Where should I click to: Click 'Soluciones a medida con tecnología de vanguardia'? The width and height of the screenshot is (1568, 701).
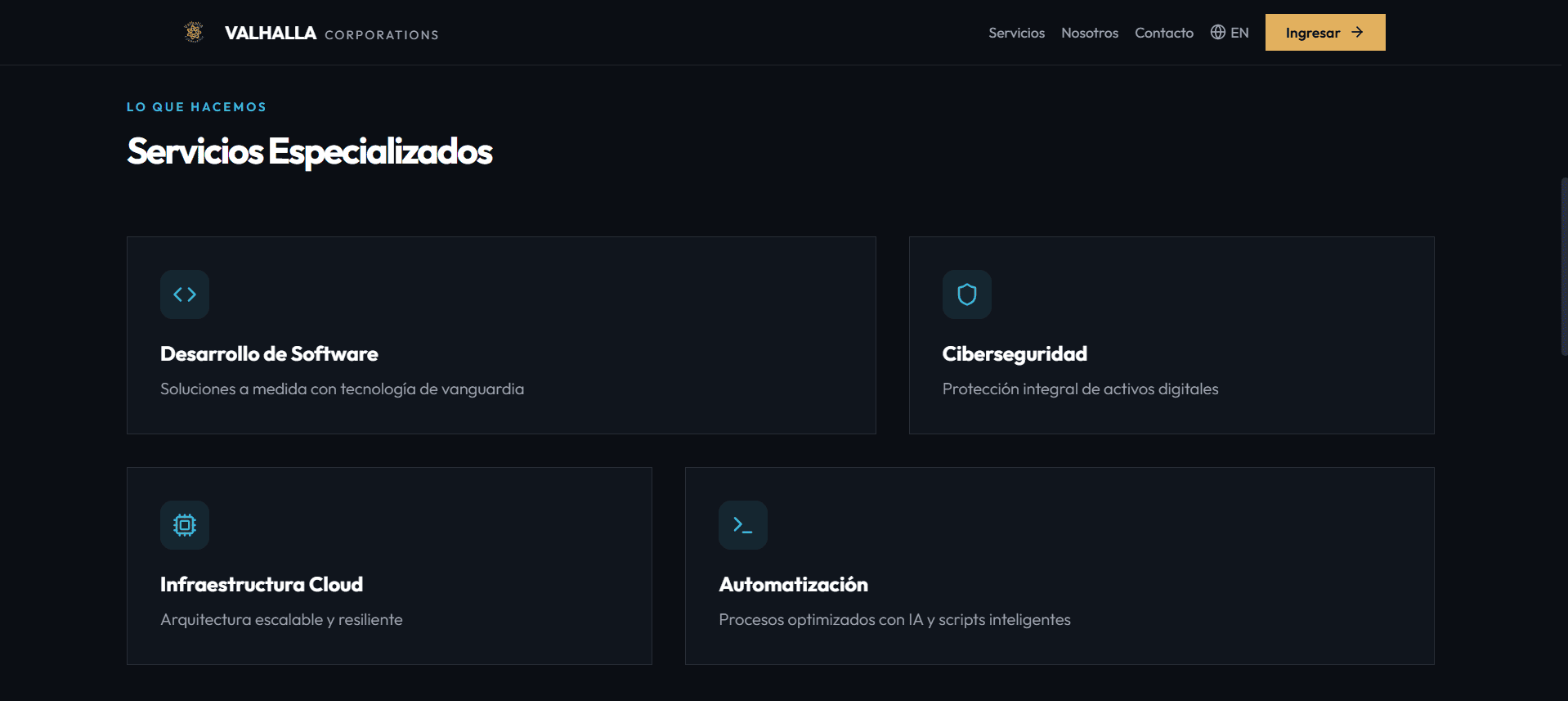click(x=342, y=389)
